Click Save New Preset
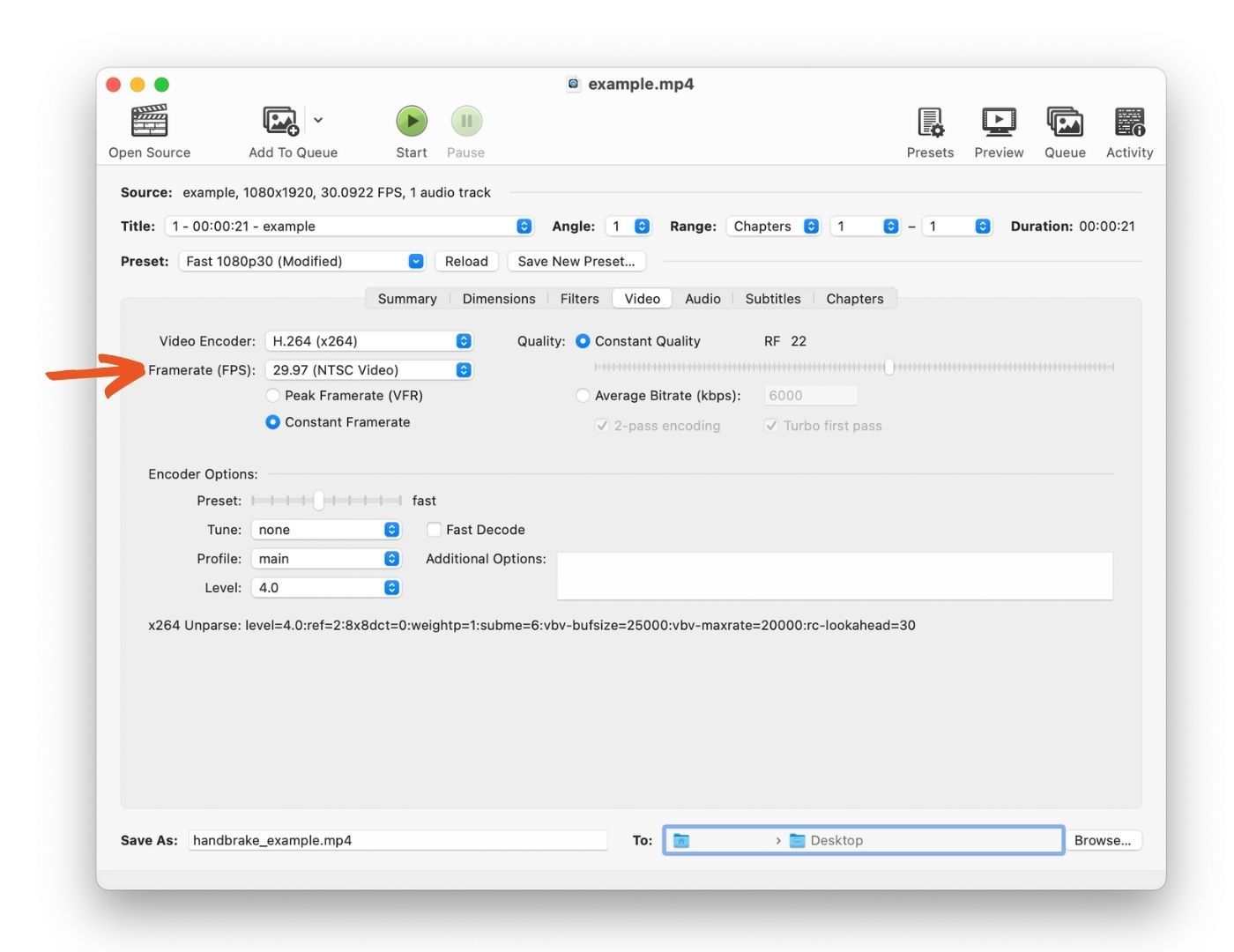The image size is (1234, 952). coord(576,261)
